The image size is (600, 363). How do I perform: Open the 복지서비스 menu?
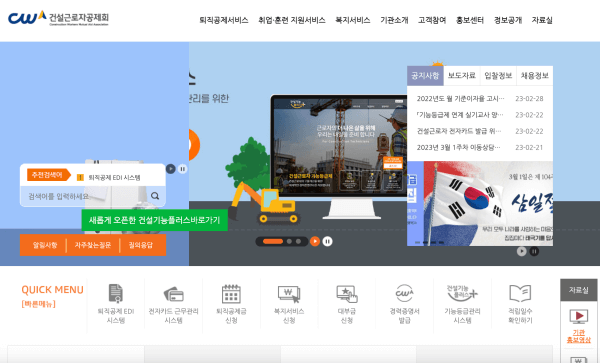coord(352,20)
